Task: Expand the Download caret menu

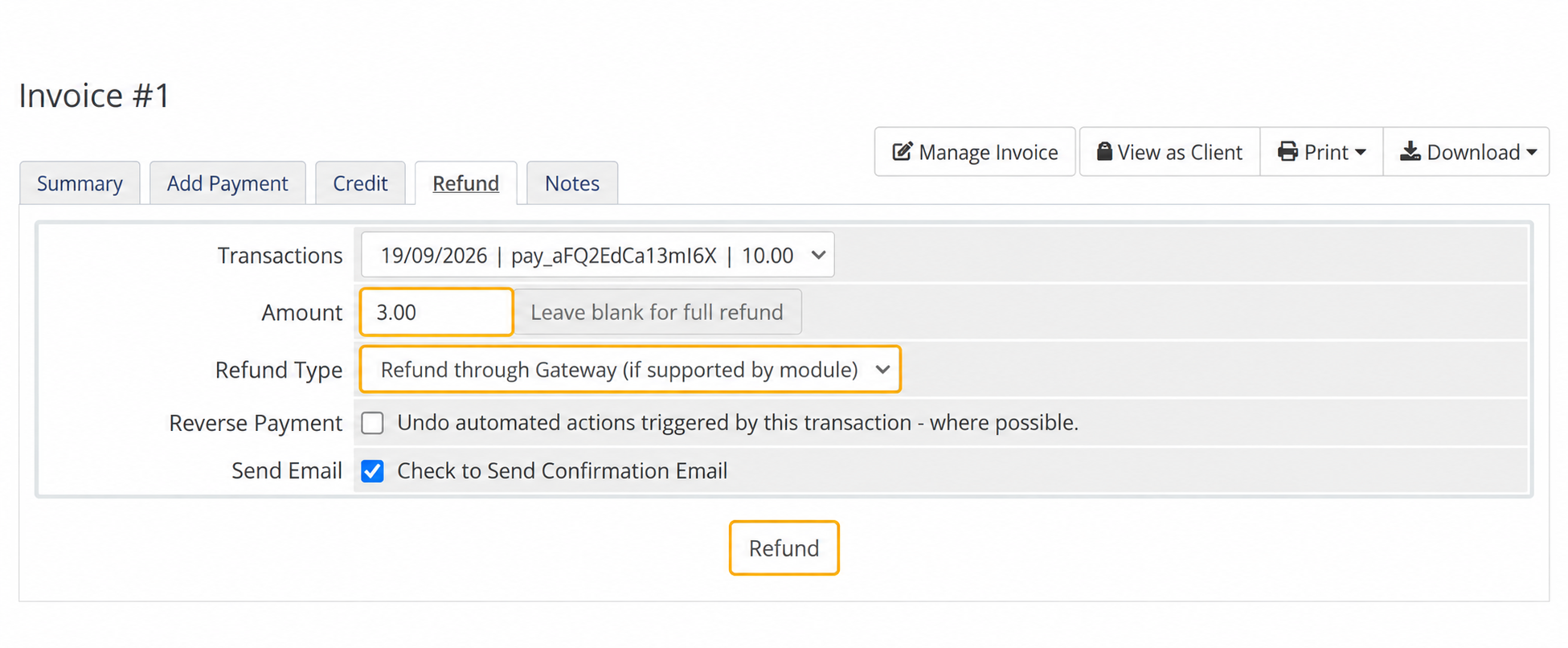Action: pyautogui.click(x=1531, y=152)
